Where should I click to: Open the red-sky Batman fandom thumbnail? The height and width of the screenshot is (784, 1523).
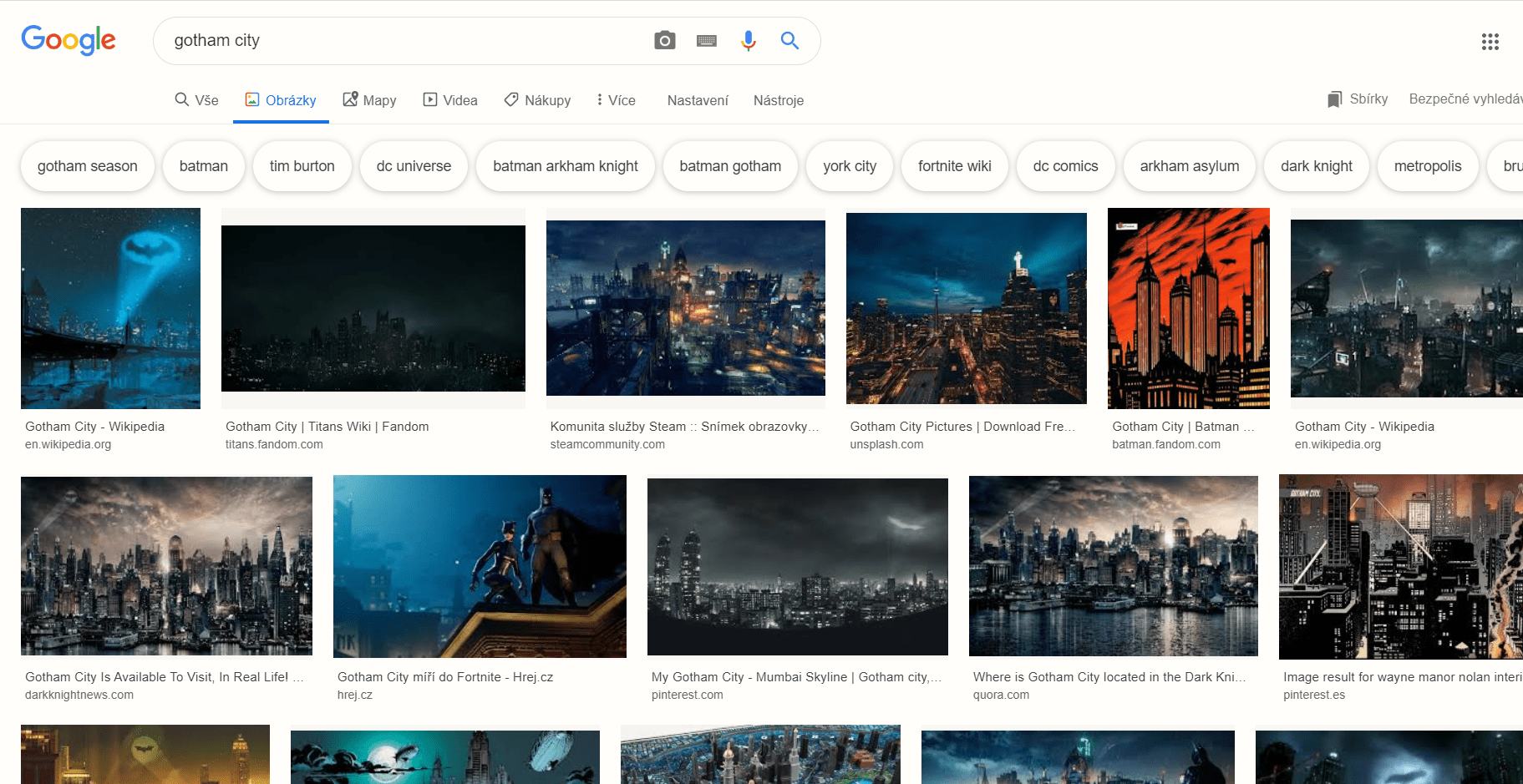point(1189,308)
